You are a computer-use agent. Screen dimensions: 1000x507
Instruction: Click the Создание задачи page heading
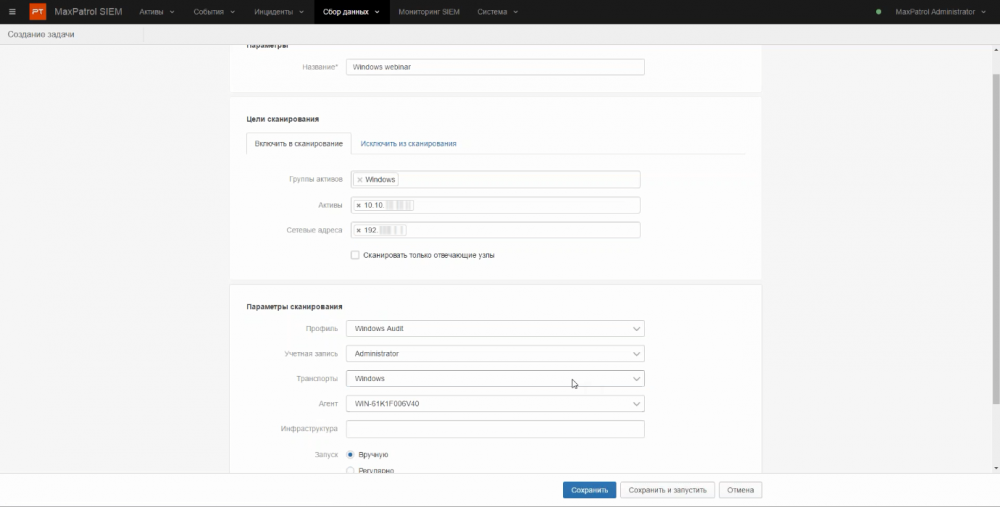41,34
